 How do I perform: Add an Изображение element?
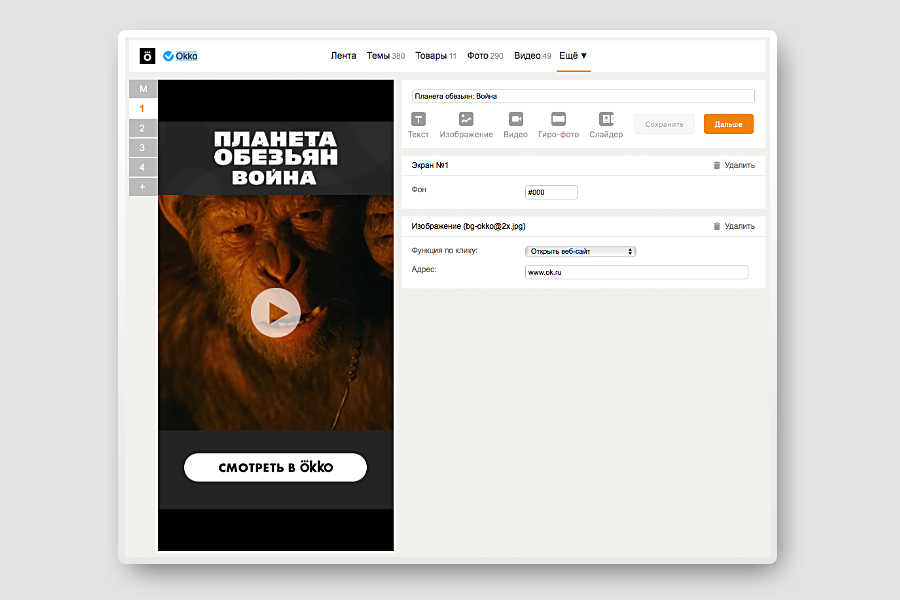pos(466,125)
